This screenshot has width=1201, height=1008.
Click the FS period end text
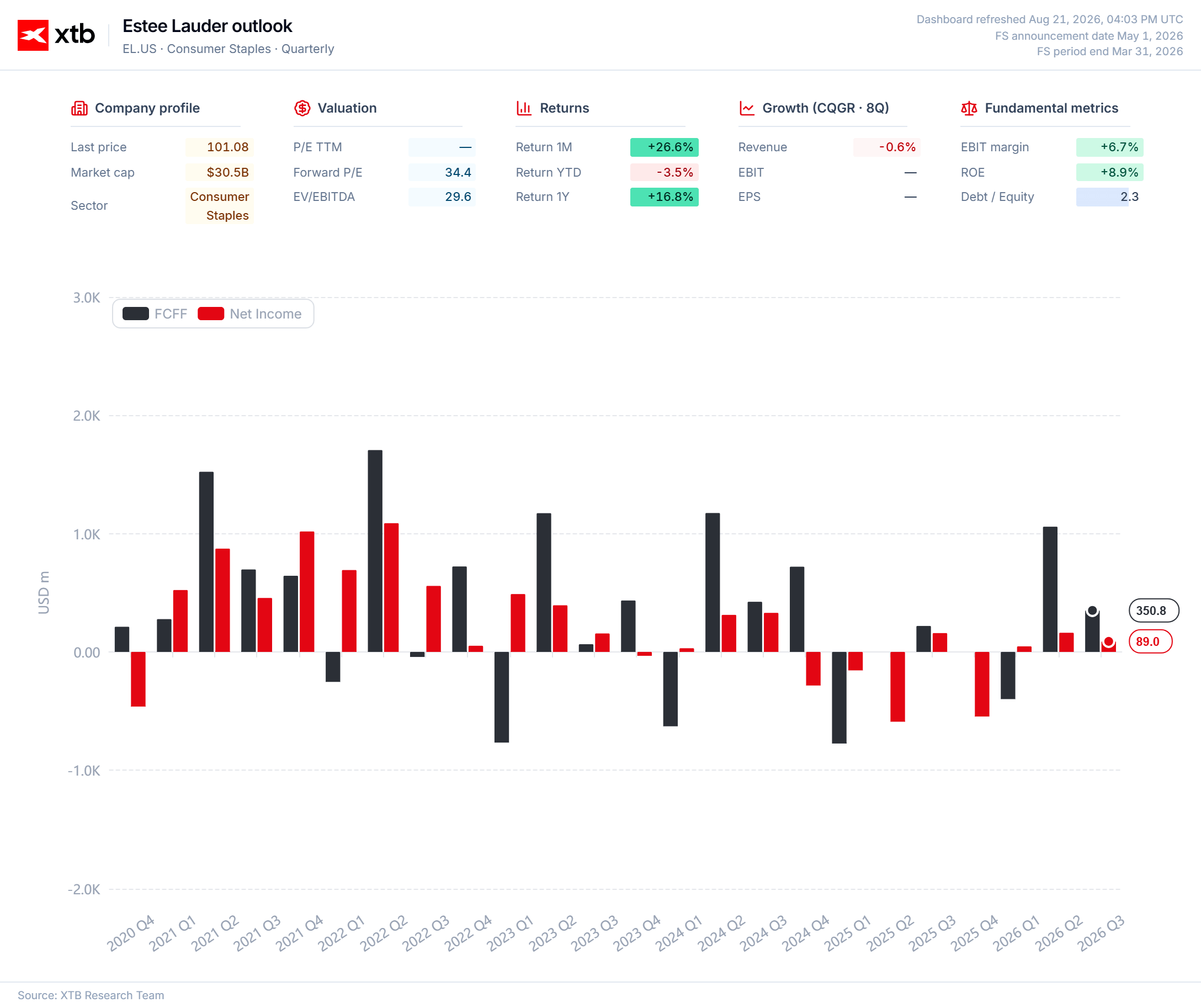[1109, 51]
